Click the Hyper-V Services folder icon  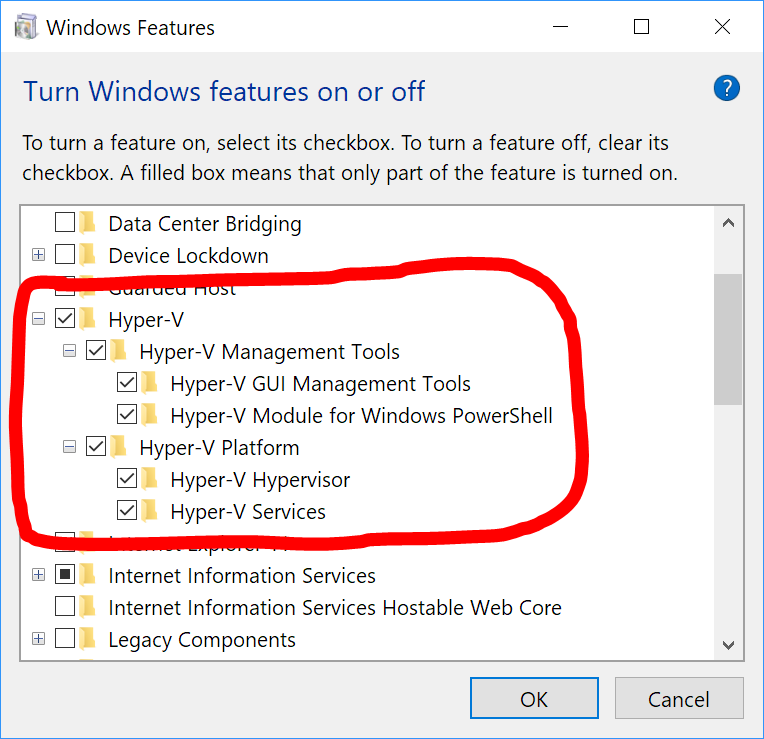pos(150,511)
